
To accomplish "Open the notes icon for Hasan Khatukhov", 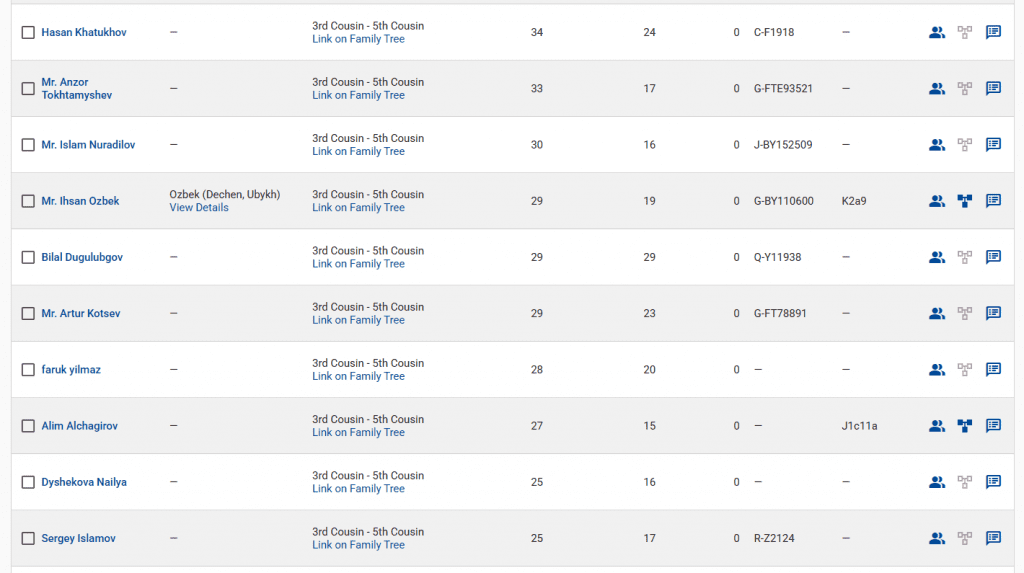I will point(993,32).
